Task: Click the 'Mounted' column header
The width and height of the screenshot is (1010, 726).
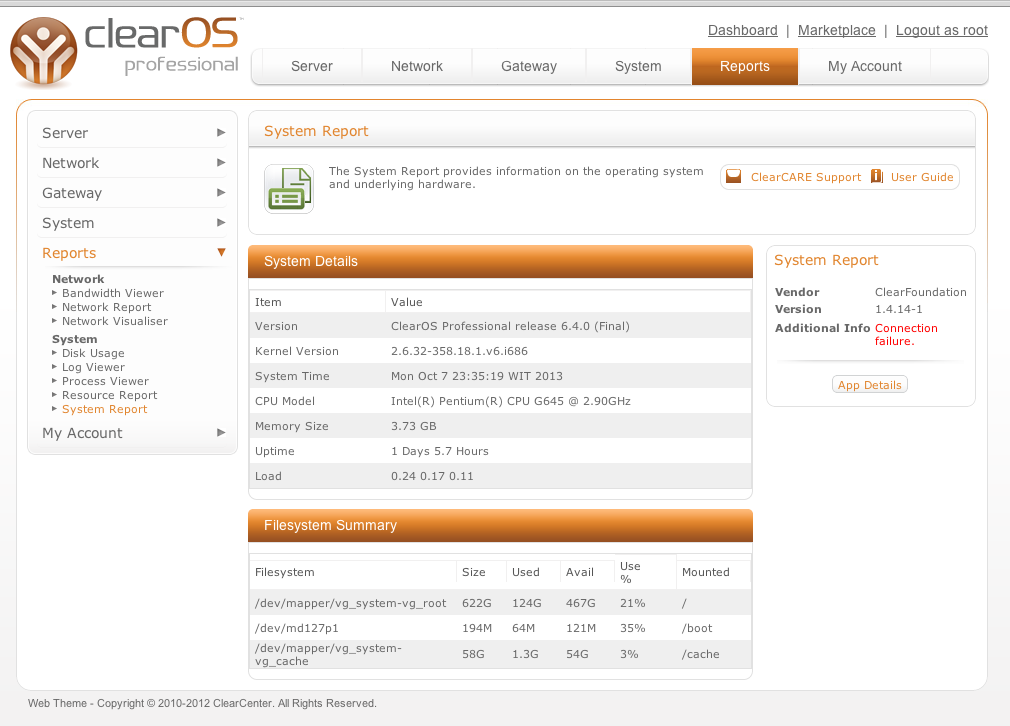Action: pos(706,572)
